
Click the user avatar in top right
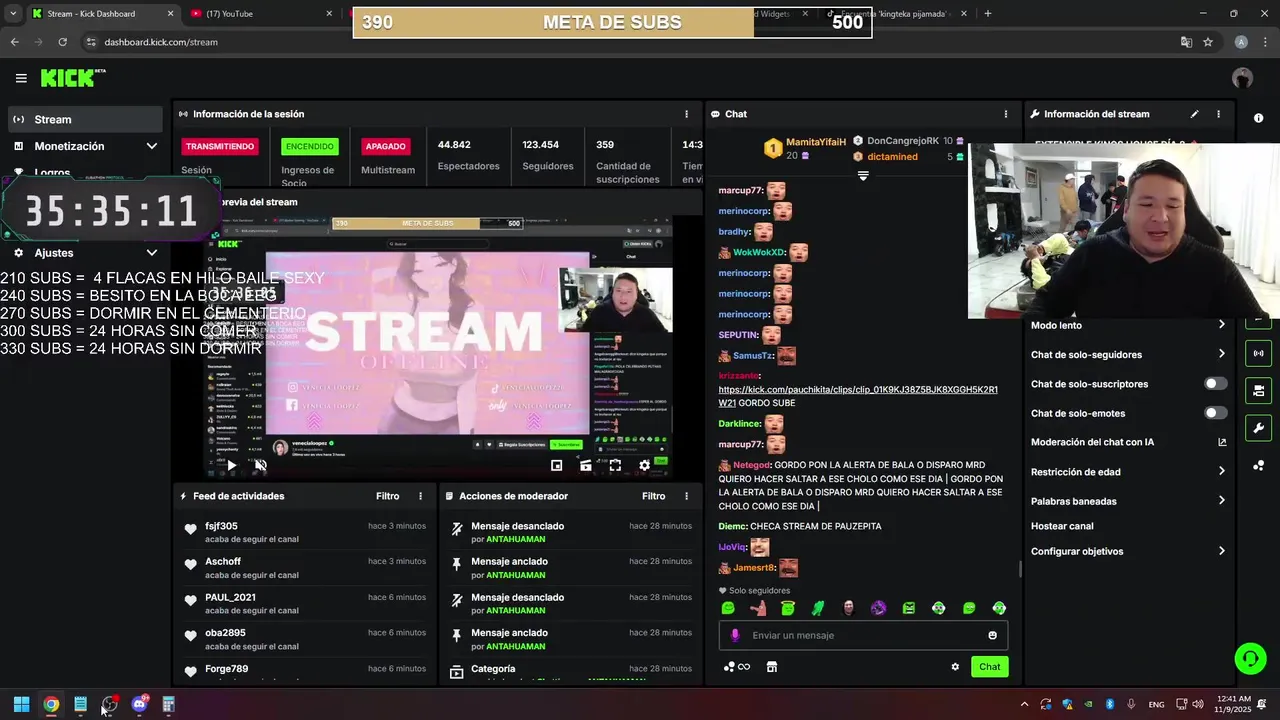click(1242, 78)
